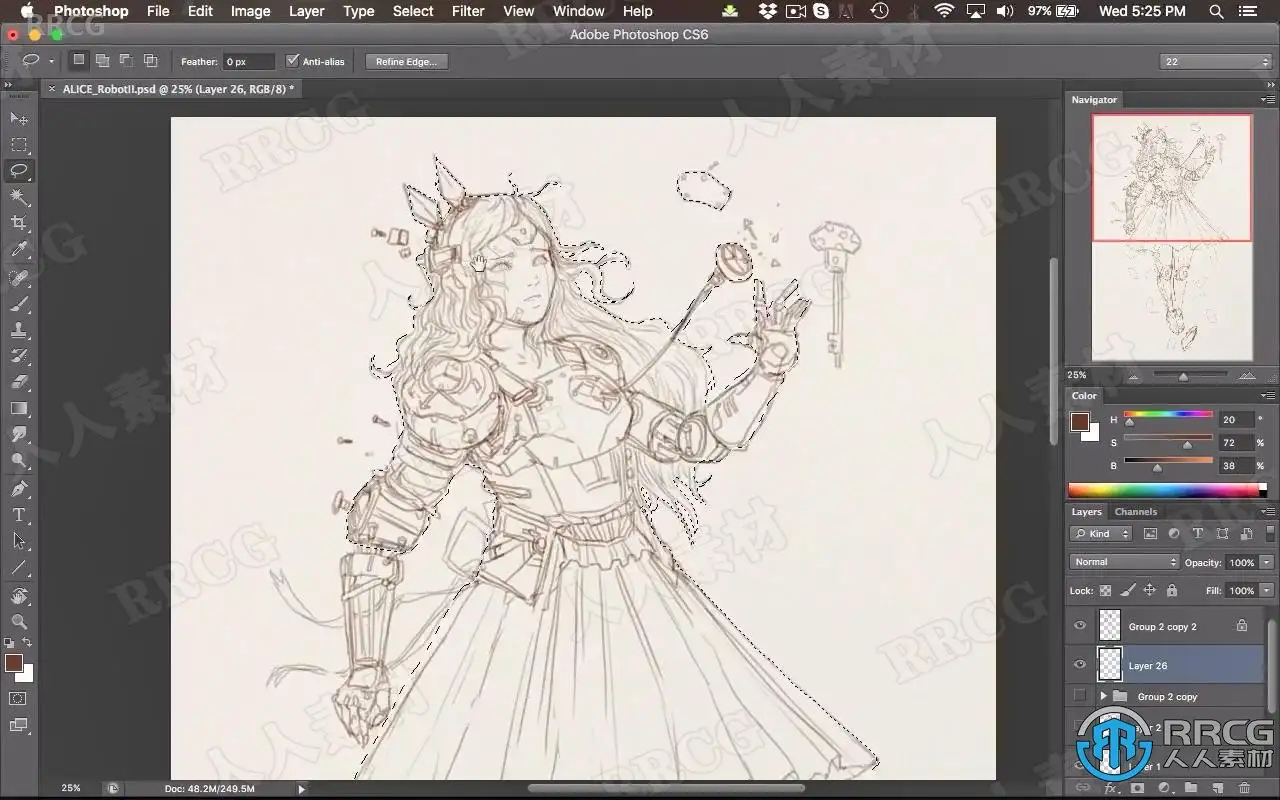Swap foreground and background colors
This screenshot has width=1280, height=800.
pos(27,643)
